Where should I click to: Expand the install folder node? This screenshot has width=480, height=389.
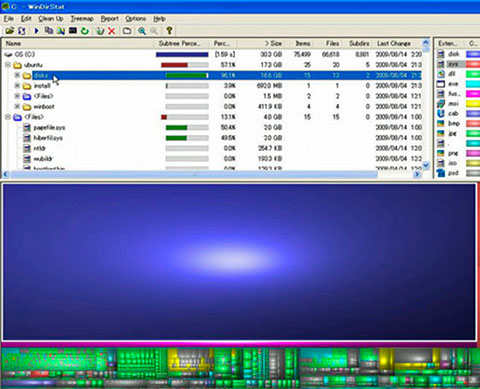pyautogui.click(x=17, y=86)
